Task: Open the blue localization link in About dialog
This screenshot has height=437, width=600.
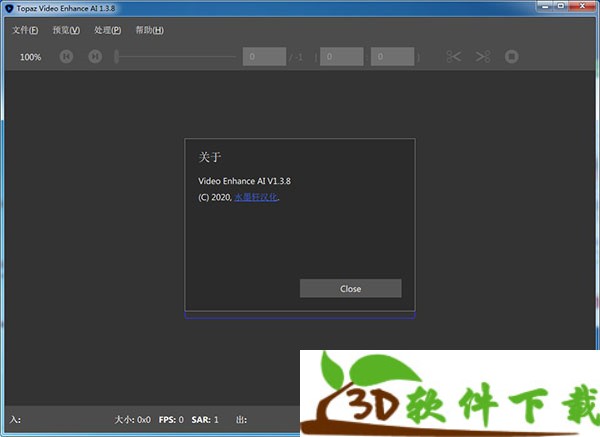Action: click(256, 197)
